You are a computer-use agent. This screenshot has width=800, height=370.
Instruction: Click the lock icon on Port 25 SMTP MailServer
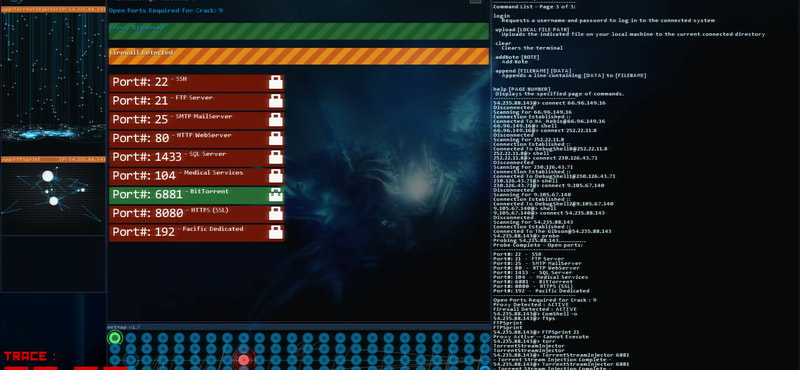pyautogui.click(x=276, y=119)
